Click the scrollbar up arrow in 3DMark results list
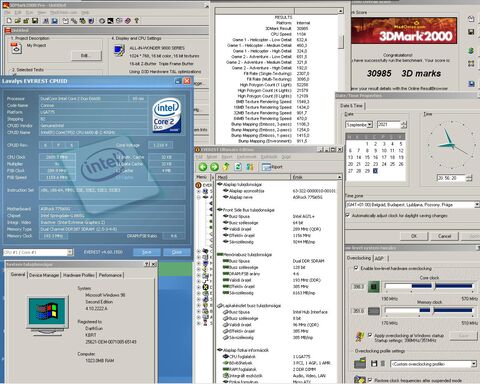 coord(340,11)
